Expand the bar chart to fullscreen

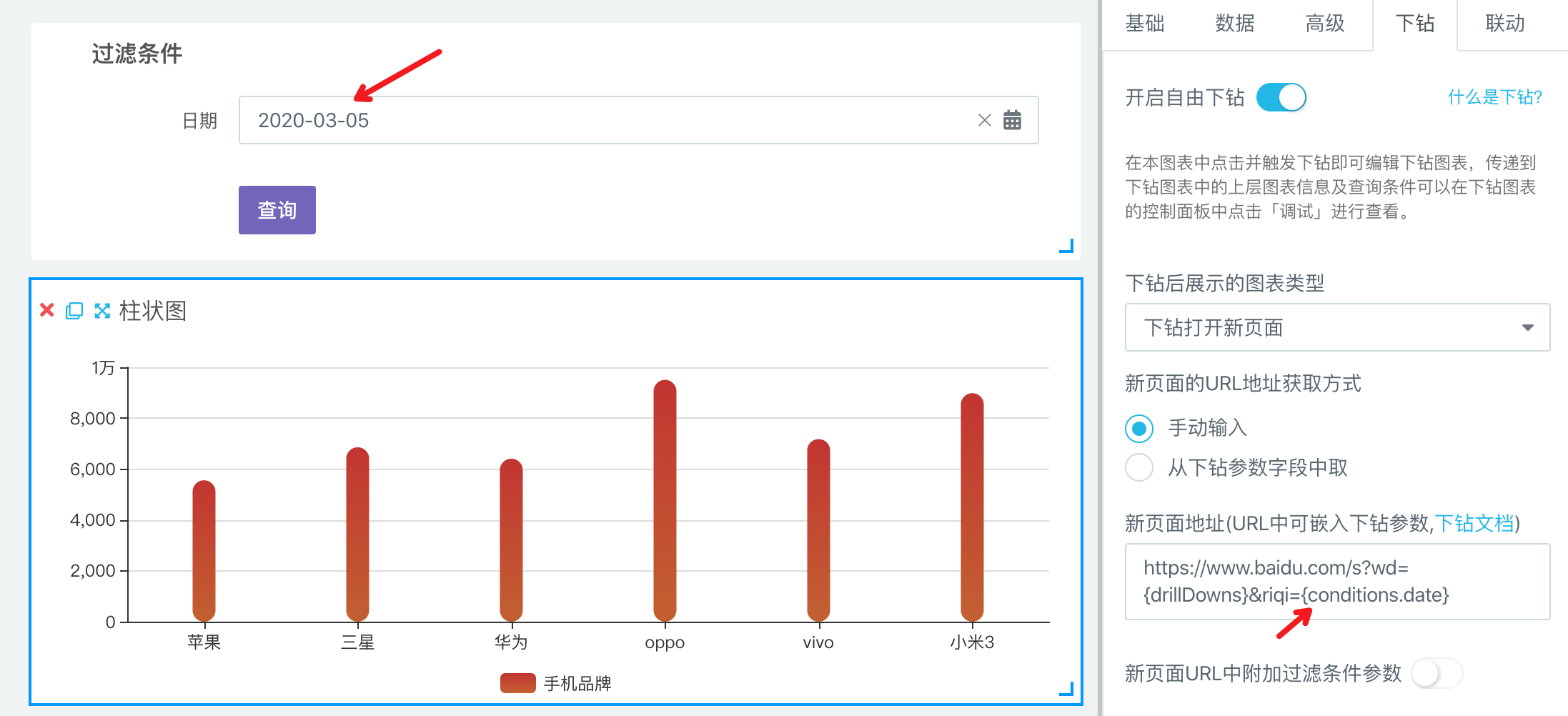pyautogui.click(x=102, y=311)
